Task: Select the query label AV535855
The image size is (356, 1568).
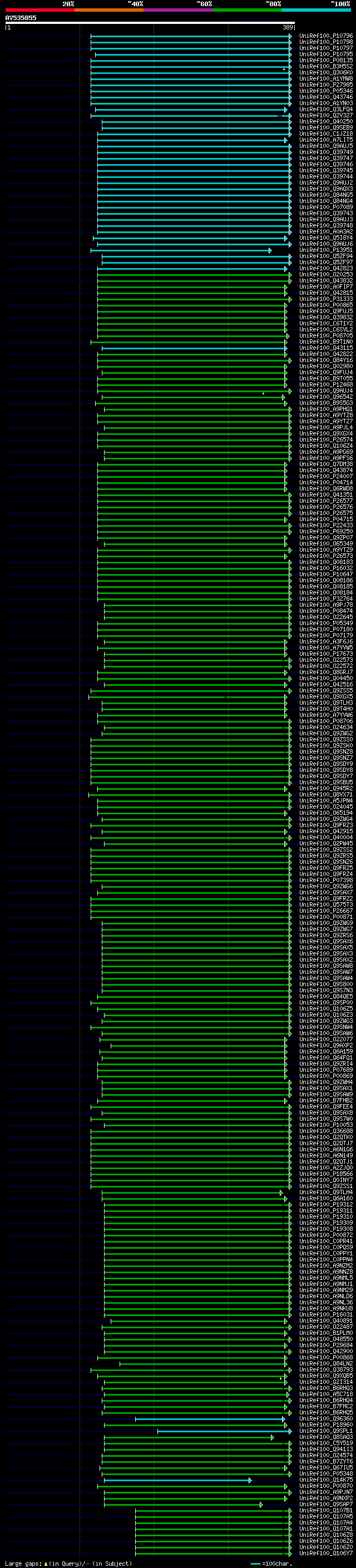Action: tap(21, 18)
